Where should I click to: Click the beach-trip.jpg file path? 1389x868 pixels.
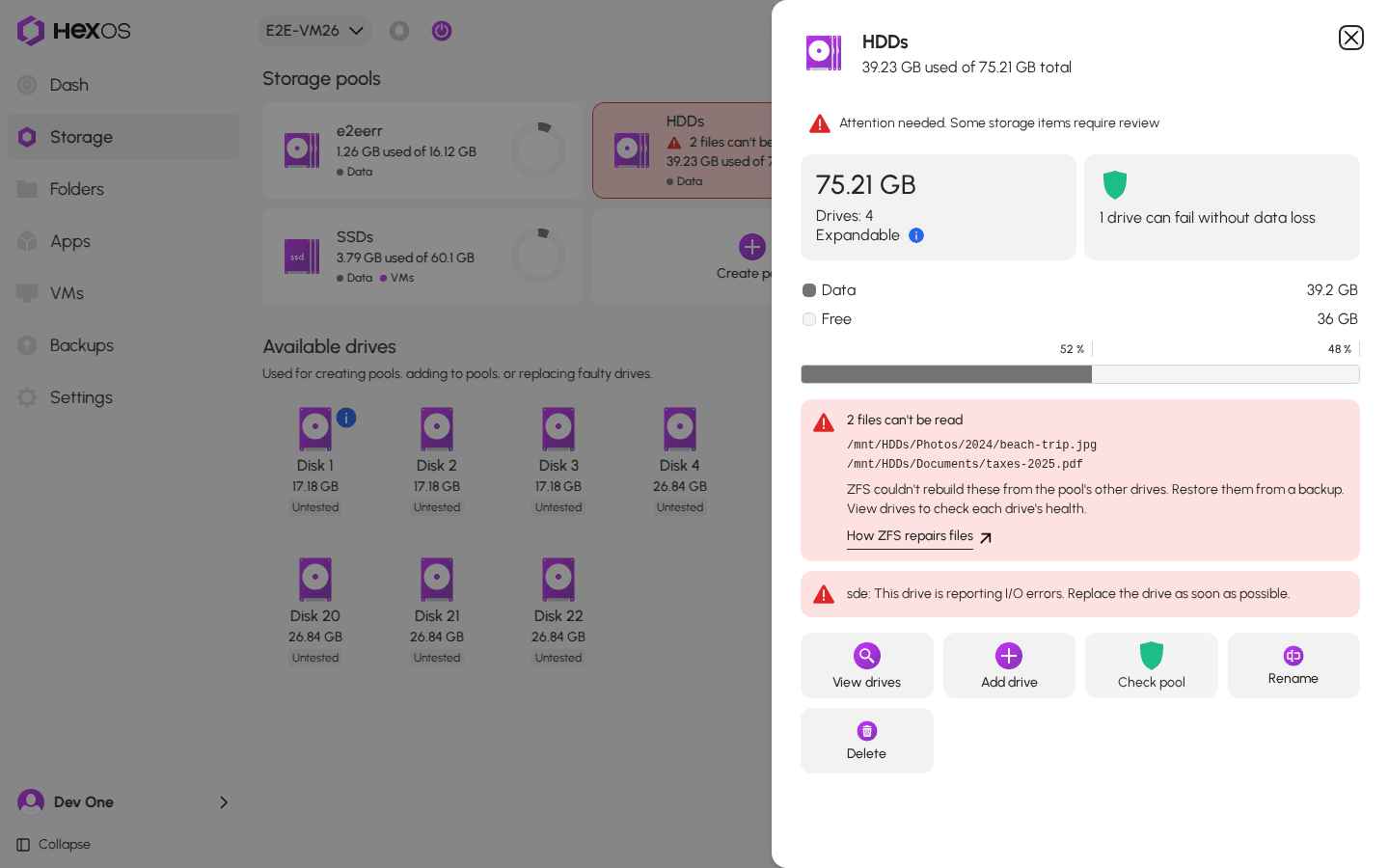click(971, 446)
